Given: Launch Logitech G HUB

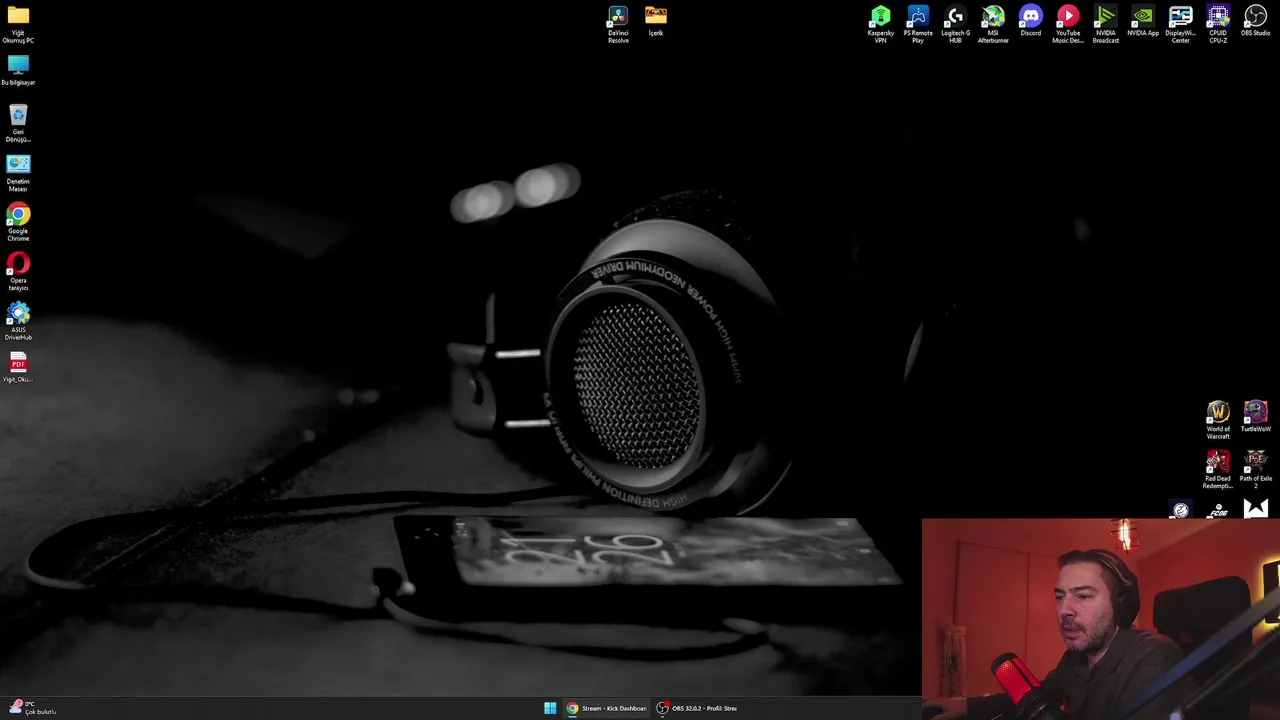Looking at the screenshot, I should [x=955, y=24].
